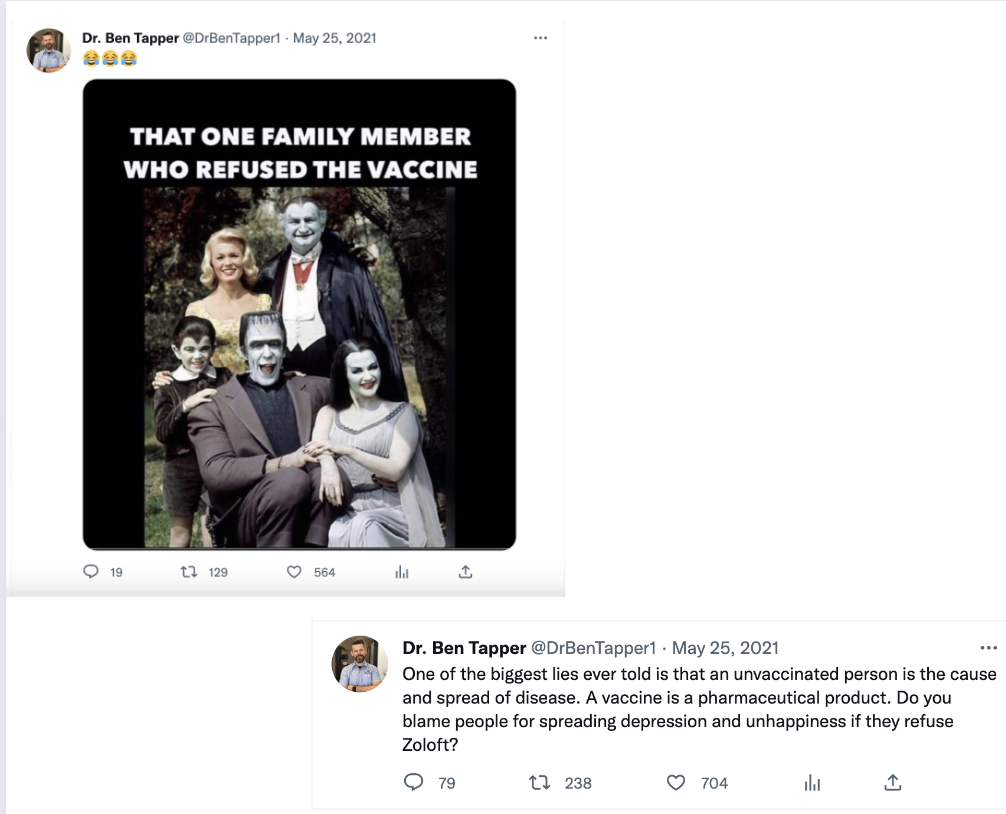Screen dimensions: 1006x814
Task: Open the more options menu on top tweet
Action: tap(541, 36)
